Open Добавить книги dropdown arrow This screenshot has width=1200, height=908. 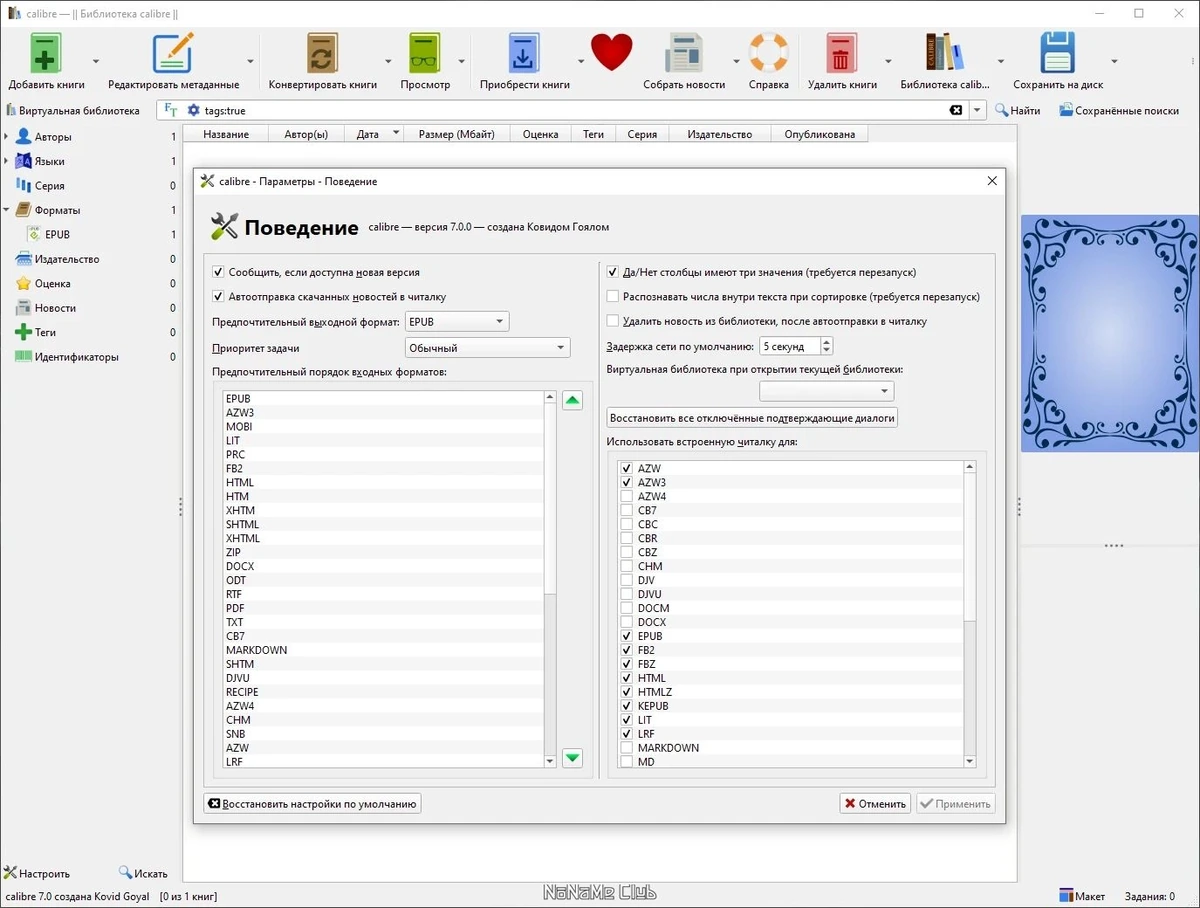coord(96,60)
